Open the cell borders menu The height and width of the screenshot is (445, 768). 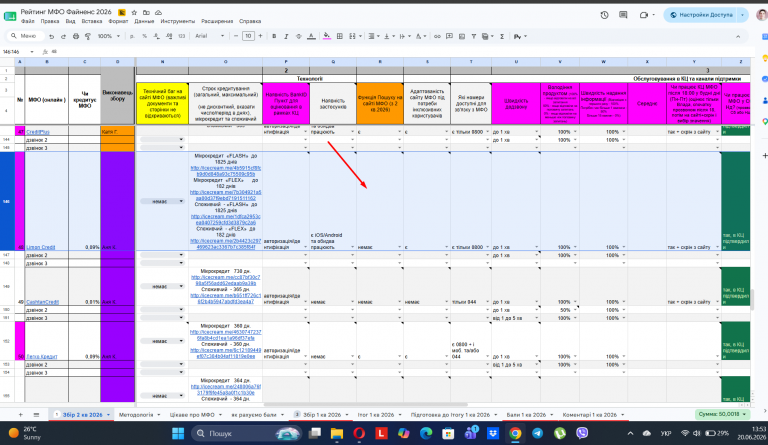point(339,36)
